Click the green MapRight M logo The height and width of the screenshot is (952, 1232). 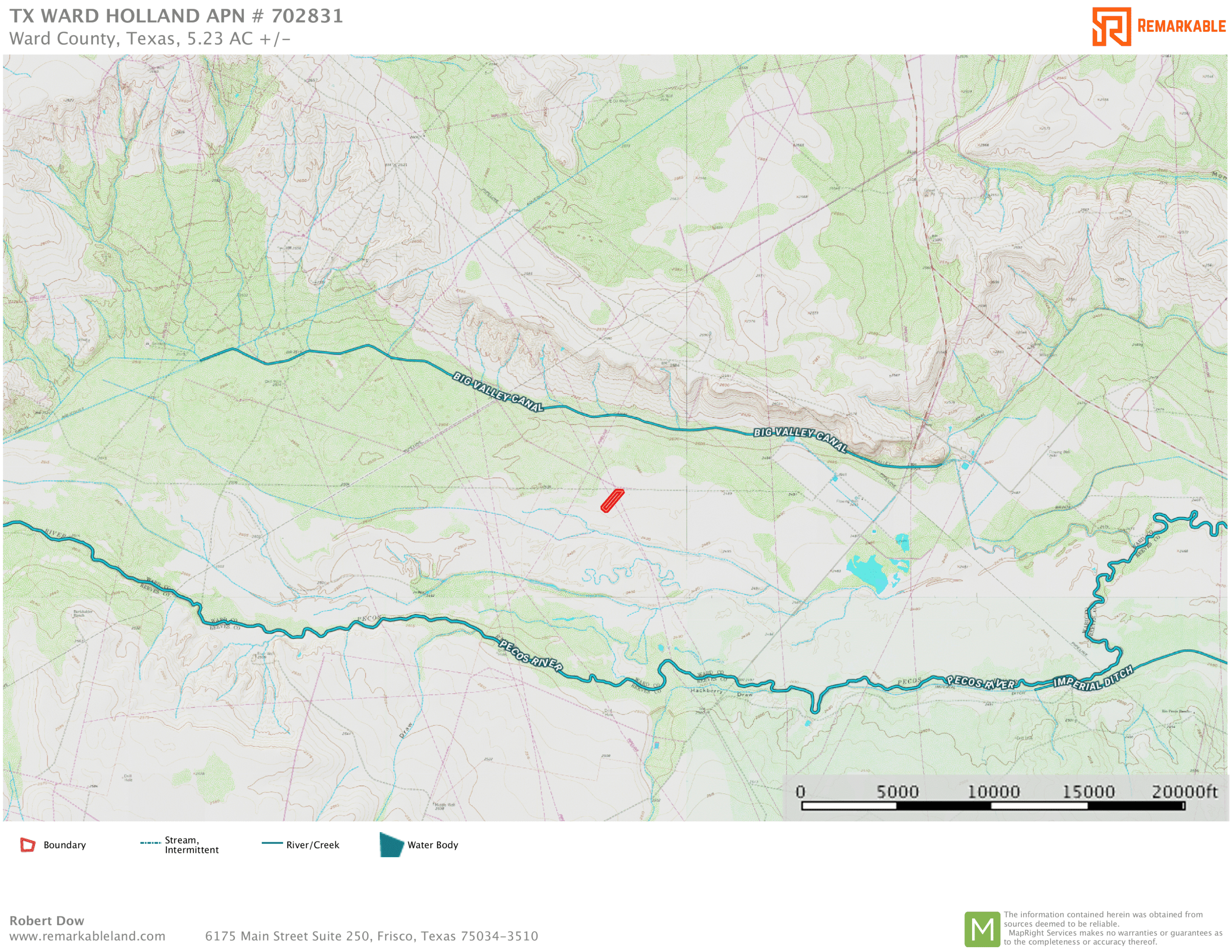click(x=982, y=929)
